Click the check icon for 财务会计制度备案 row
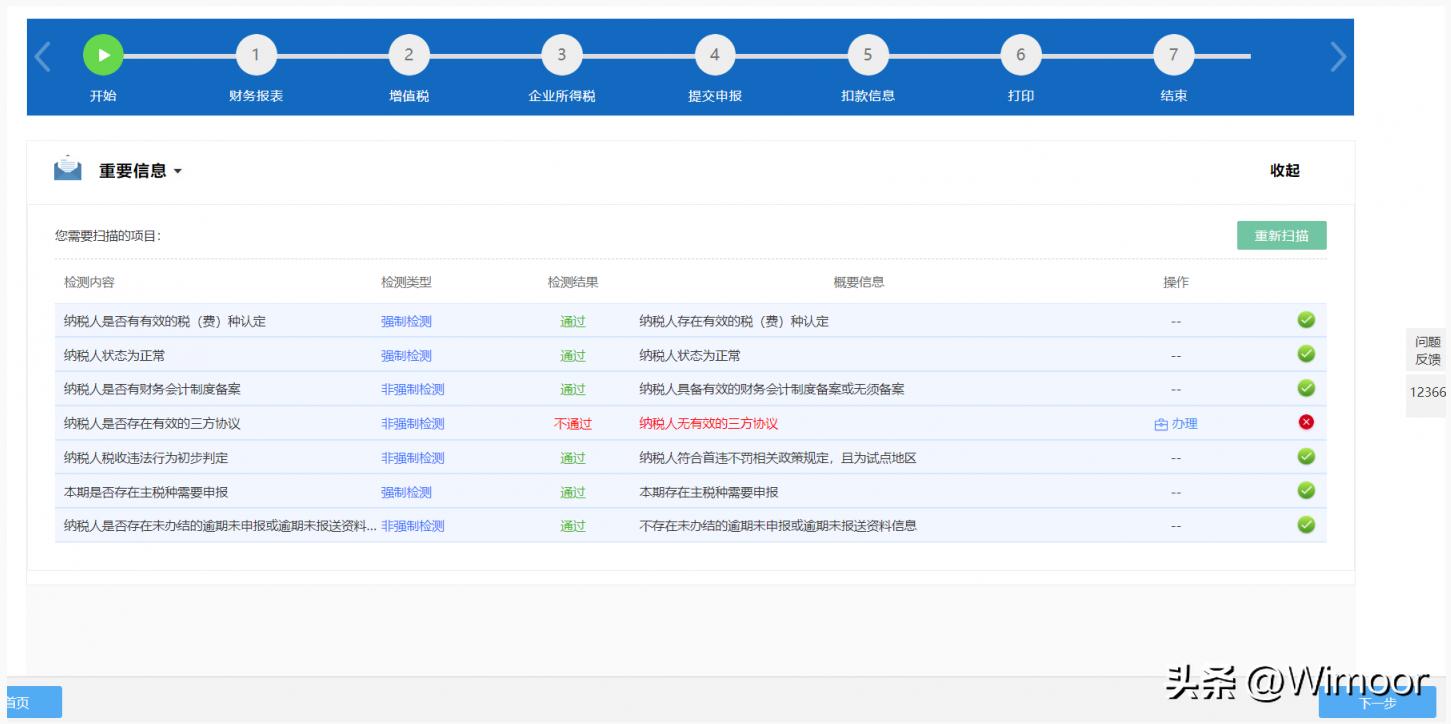Viewport: 1451px width, 724px height. click(1306, 388)
